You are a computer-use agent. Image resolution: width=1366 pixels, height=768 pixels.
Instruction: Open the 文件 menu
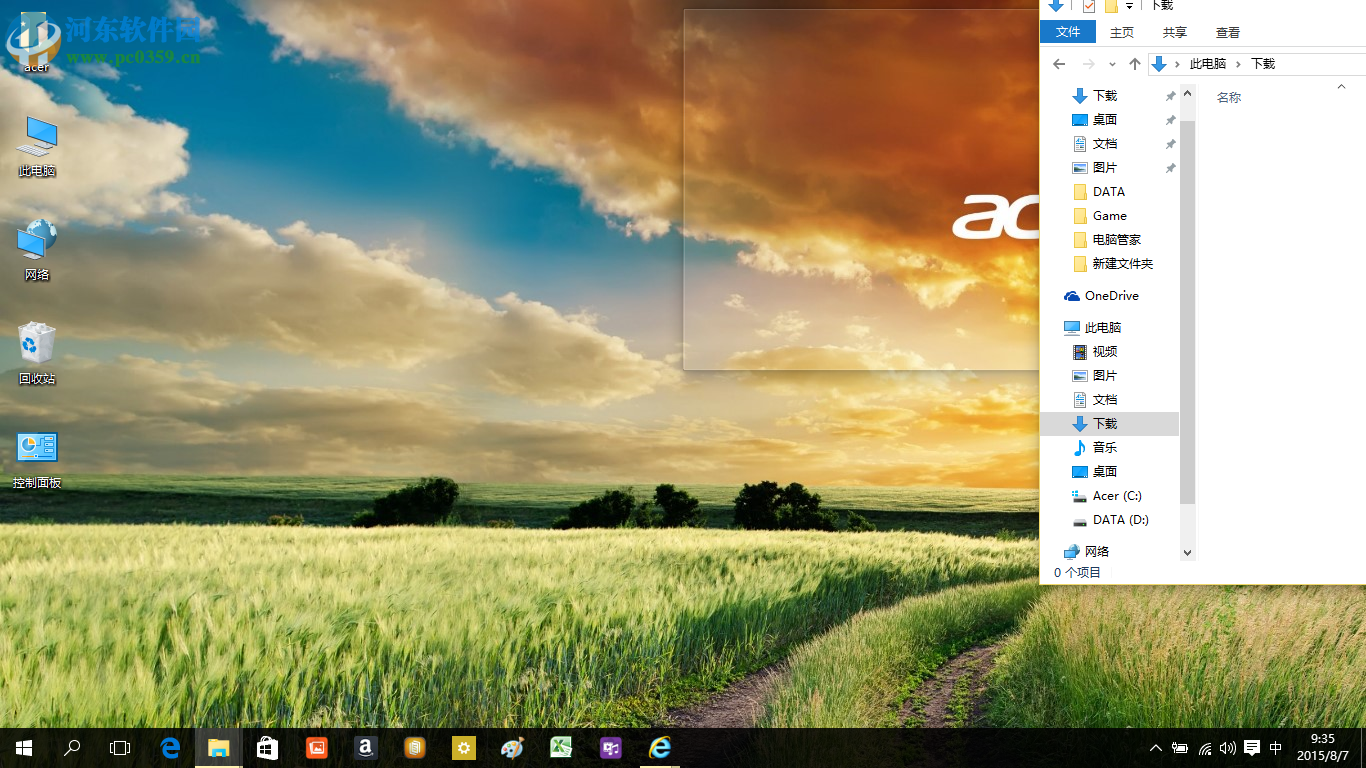pos(1067,32)
